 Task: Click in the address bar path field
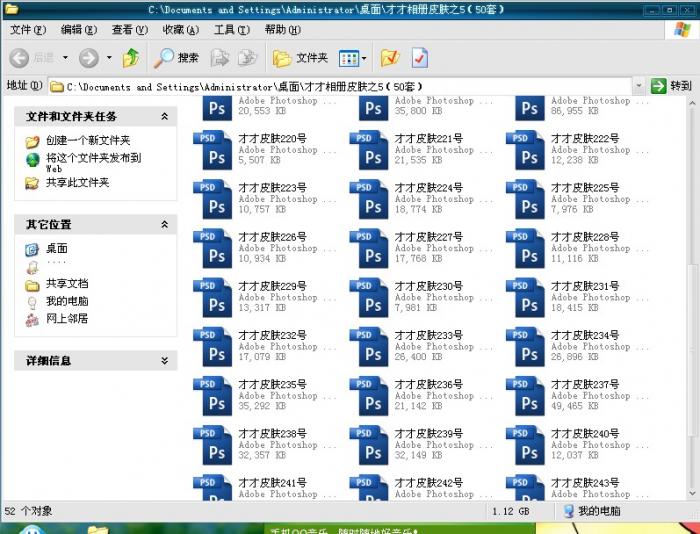[x=339, y=86]
